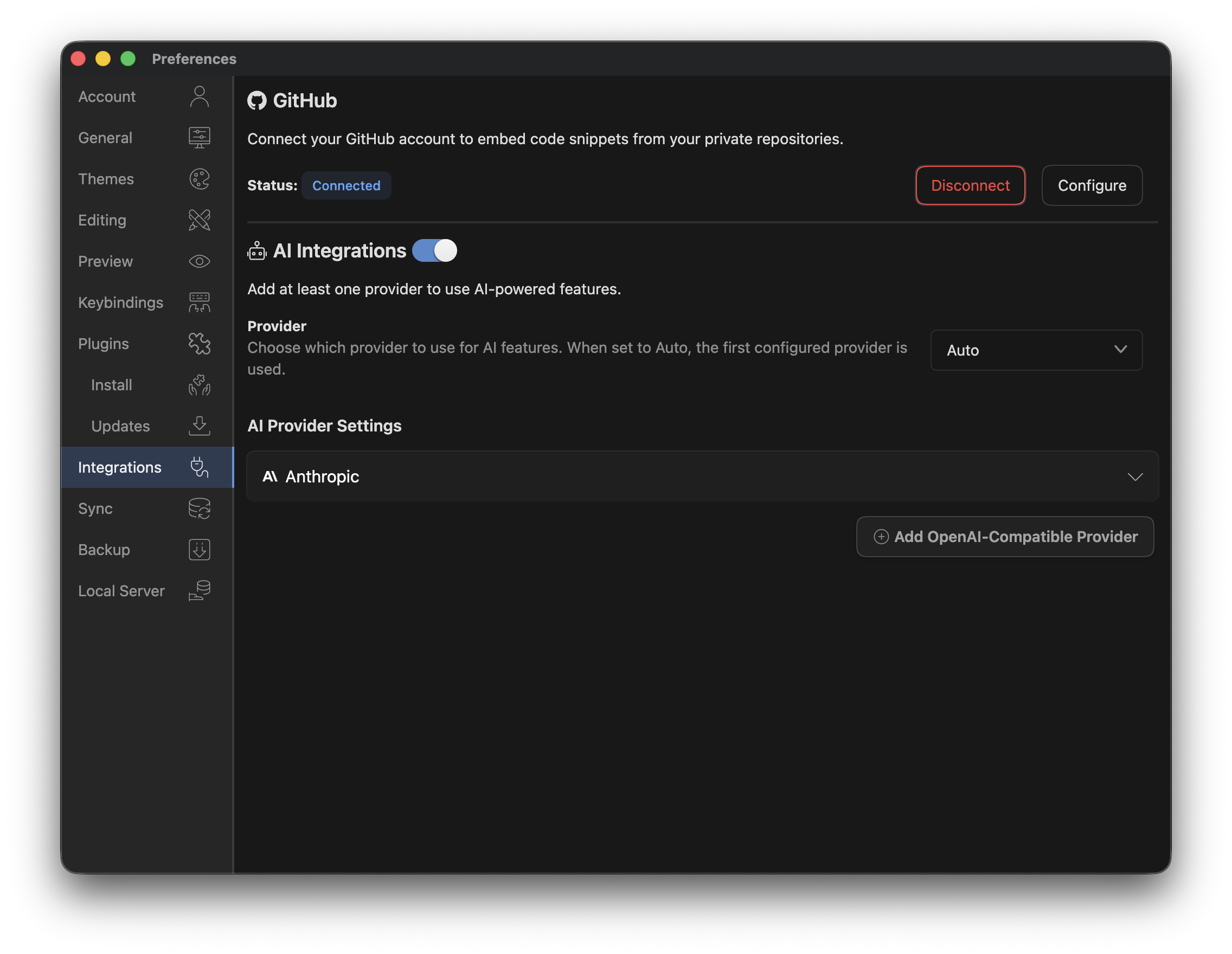
Task: Click the Backup download-box icon
Action: tap(199, 549)
